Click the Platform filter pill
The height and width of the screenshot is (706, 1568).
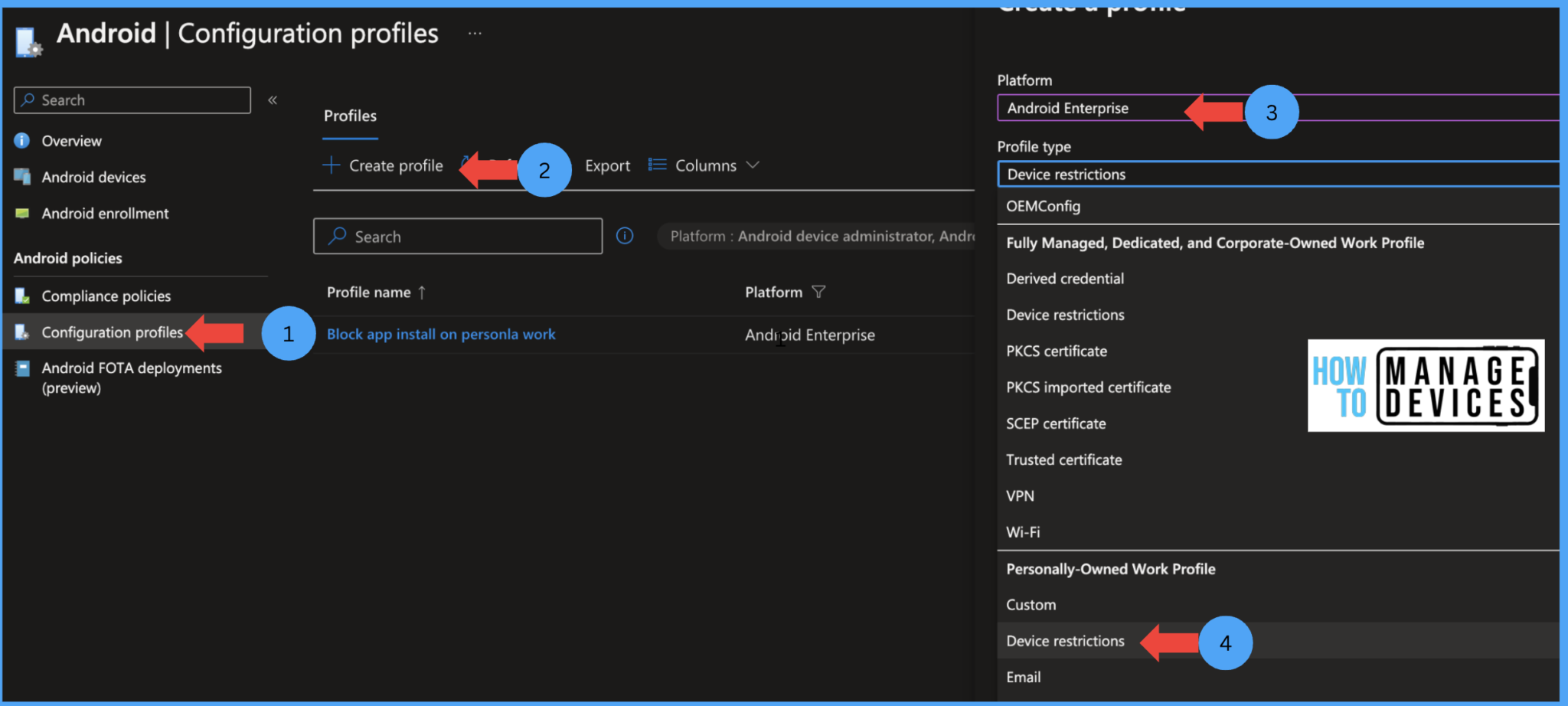click(816, 236)
